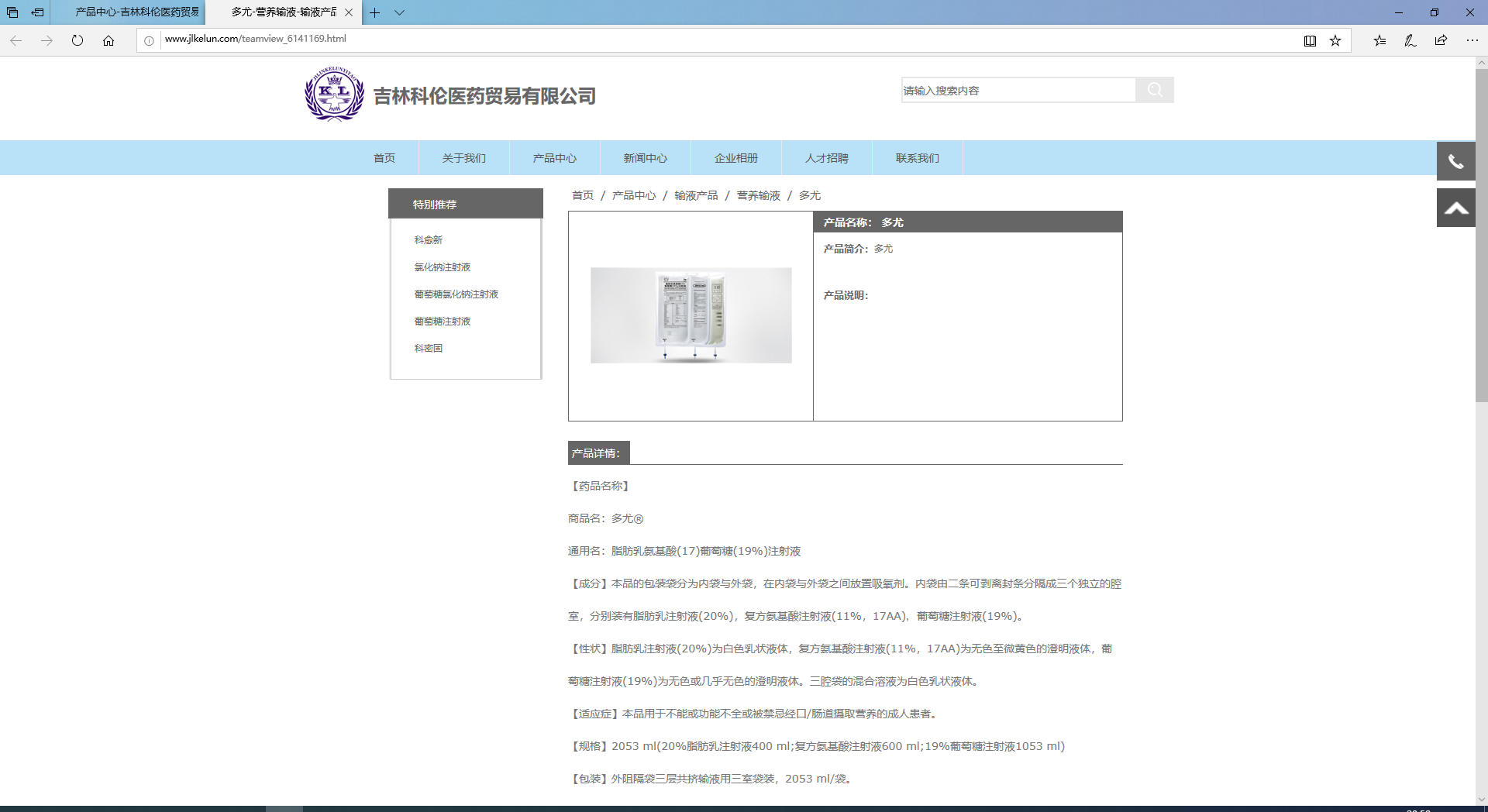The width and height of the screenshot is (1488, 812).
Task: Click the browser address bar URL
Action: pos(256,39)
